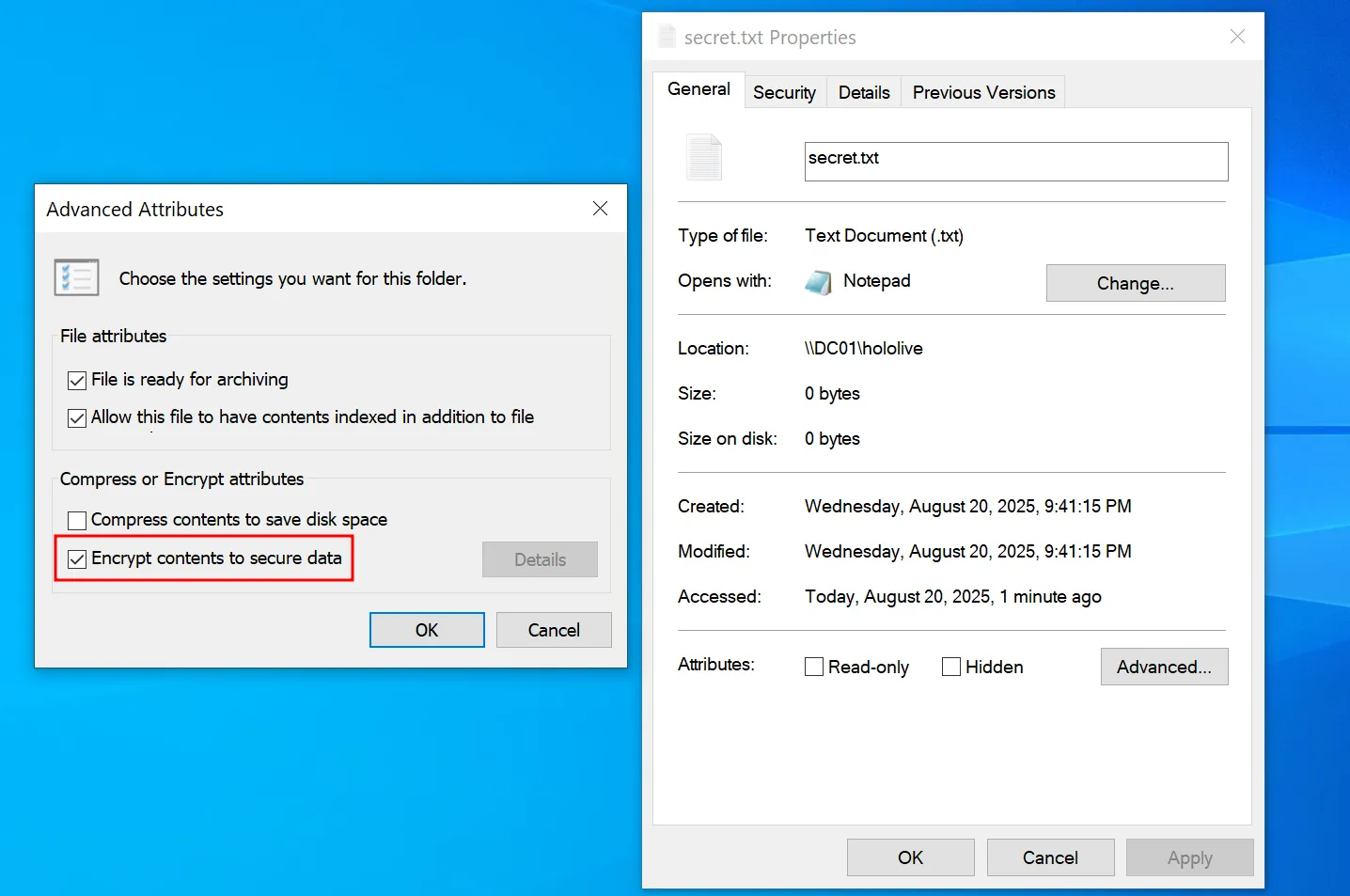The width and height of the screenshot is (1350, 896).
Task: Click the Details button next to Encrypt
Action: pos(541,559)
